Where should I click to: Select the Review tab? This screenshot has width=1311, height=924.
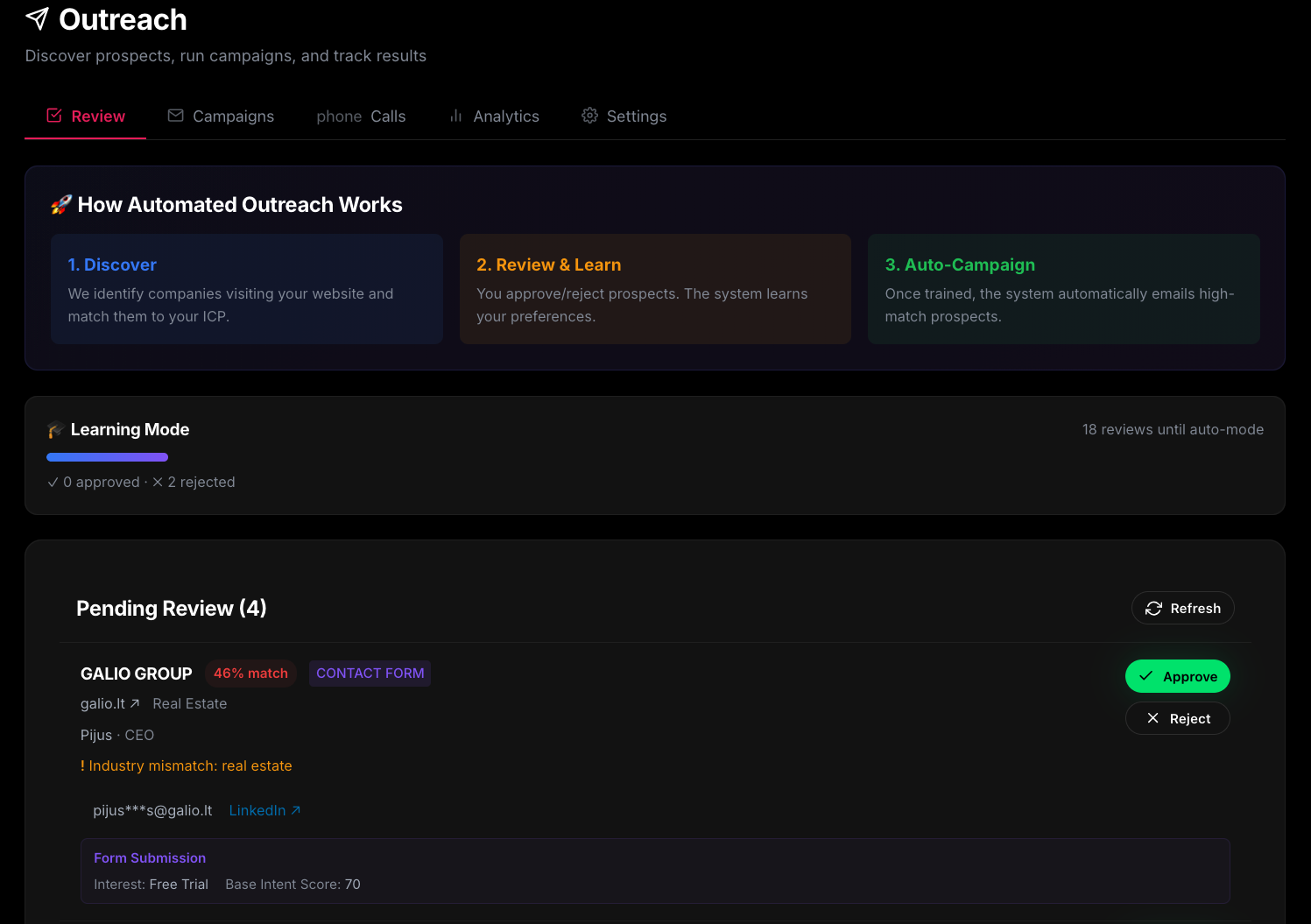[x=98, y=116]
